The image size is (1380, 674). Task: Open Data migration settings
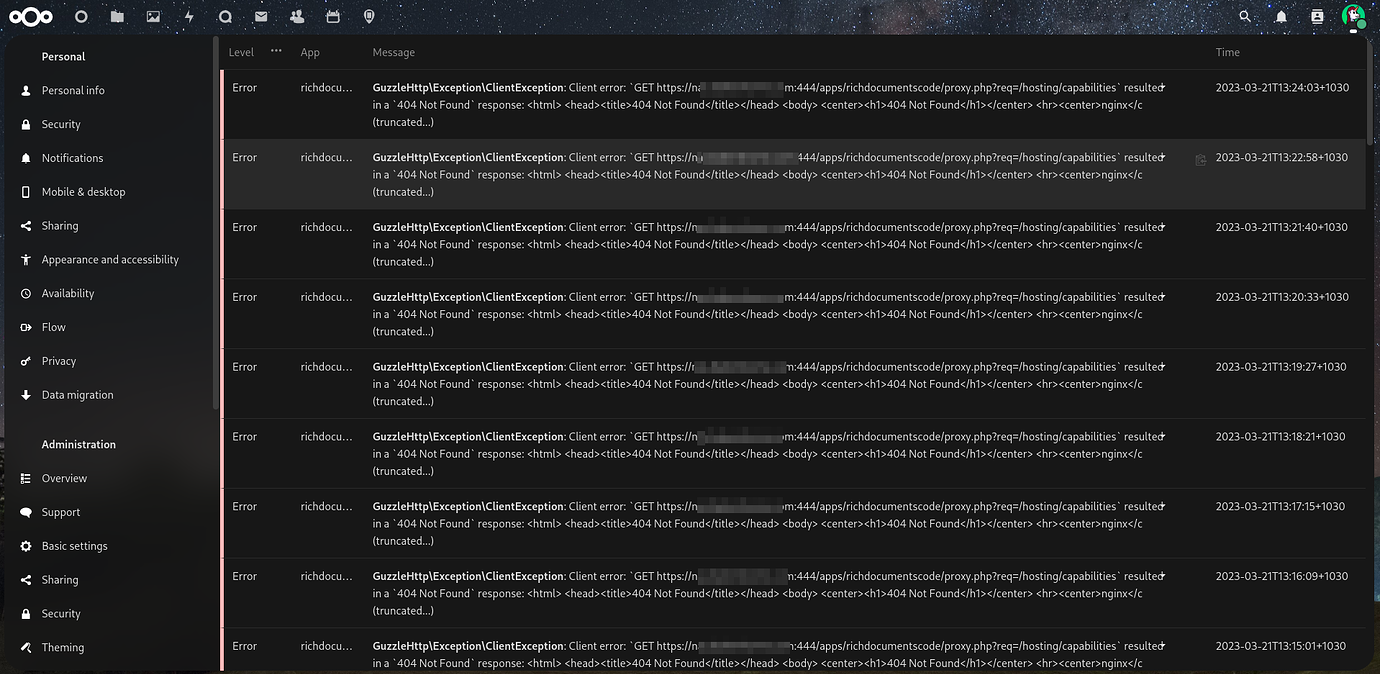click(x=77, y=394)
